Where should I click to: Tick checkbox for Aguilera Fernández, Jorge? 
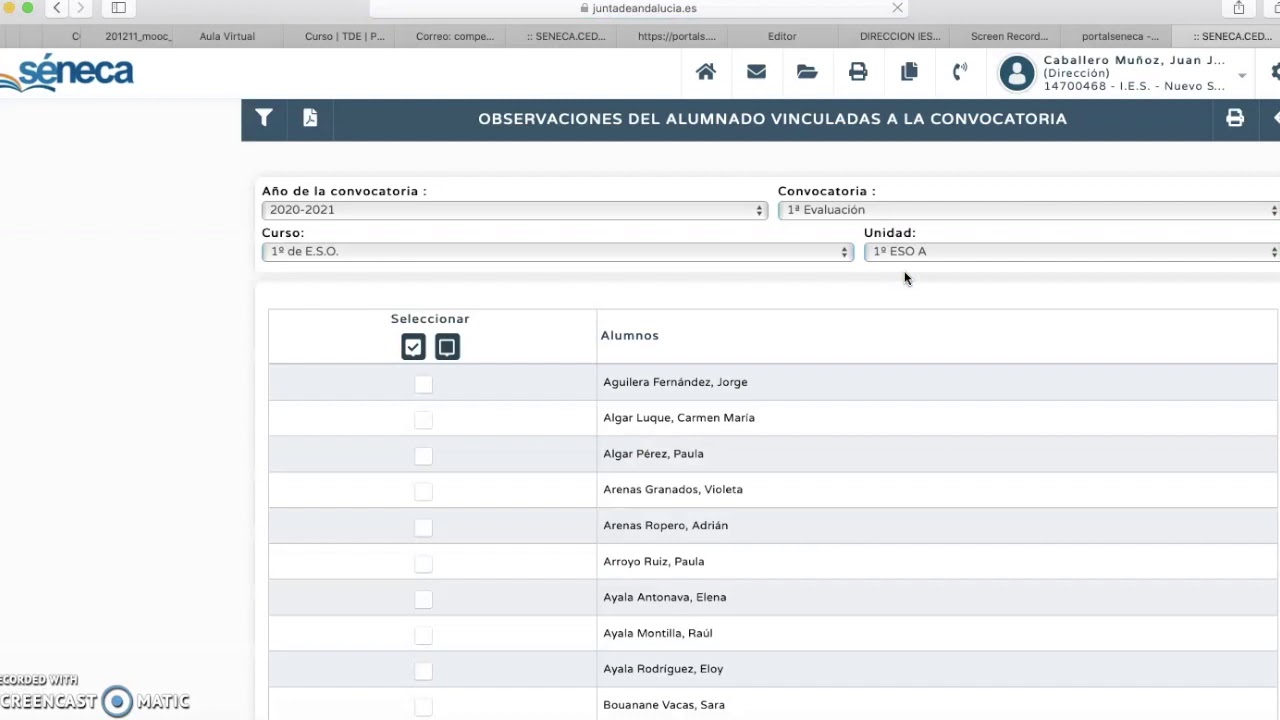click(x=424, y=384)
